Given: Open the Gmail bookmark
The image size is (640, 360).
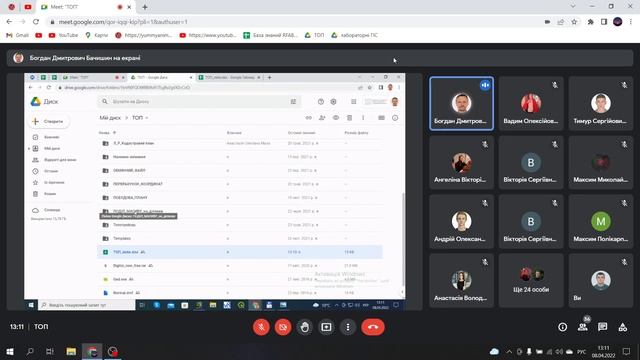Looking at the screenshot, I should (17, 35).
